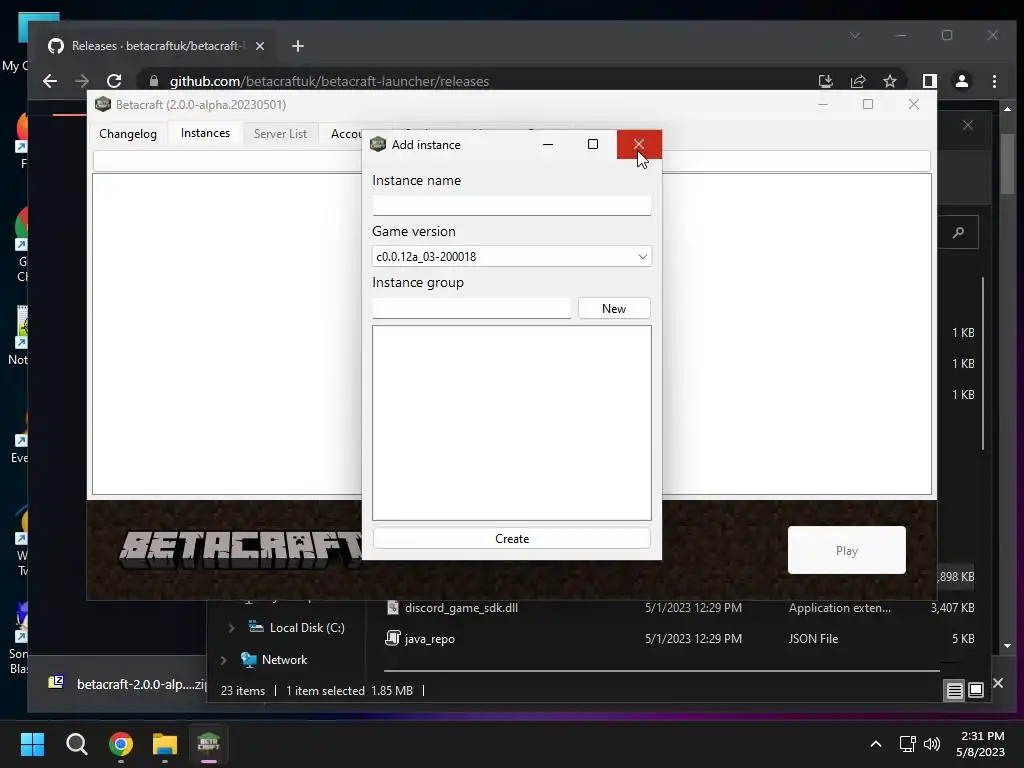The height and width of the screenshot is (768, 1024).
Task: Open the network tray icon
Action: tap(907, 744)
